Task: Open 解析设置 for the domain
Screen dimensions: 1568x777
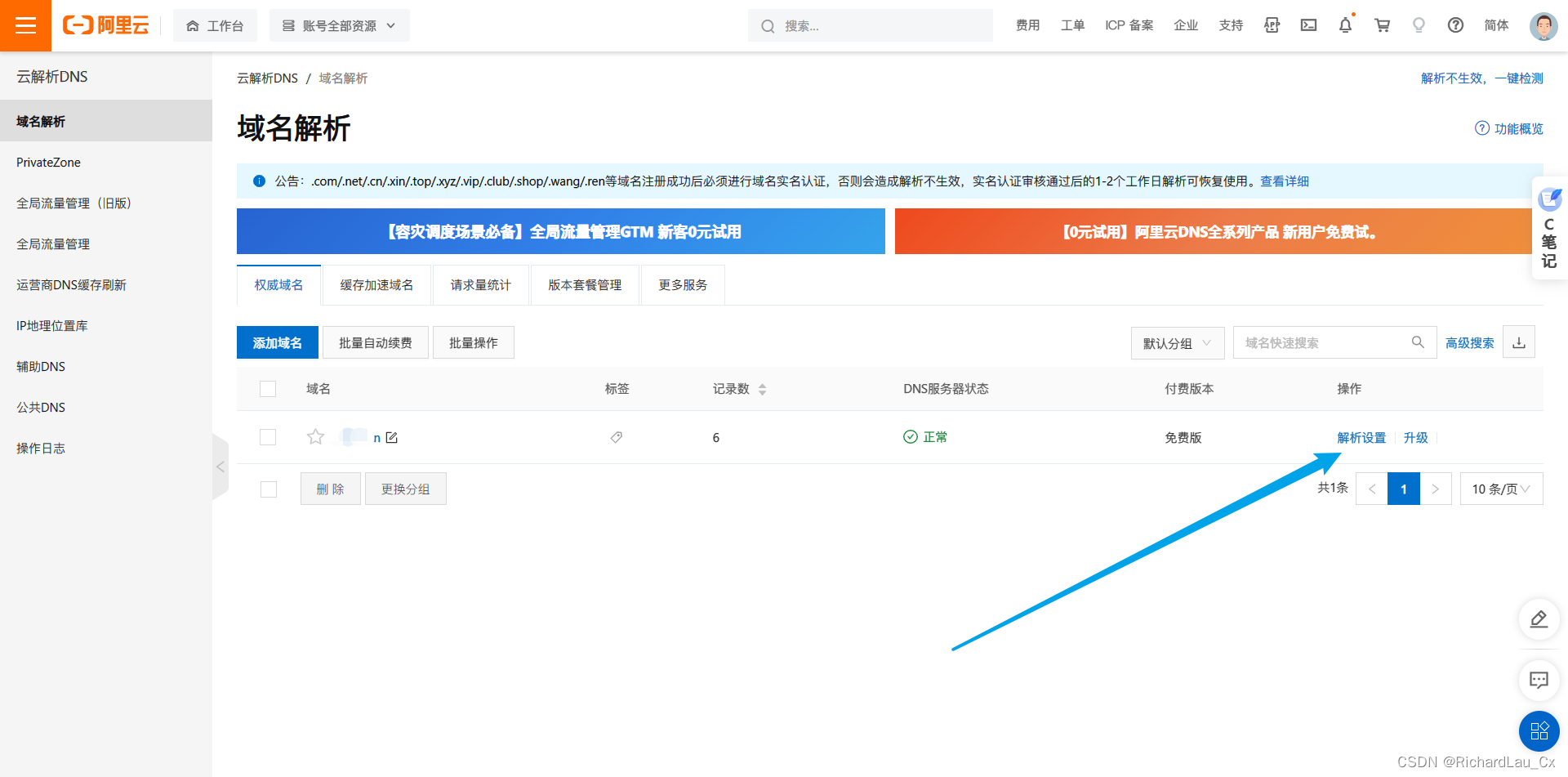Action: [x=1361, y=437]
